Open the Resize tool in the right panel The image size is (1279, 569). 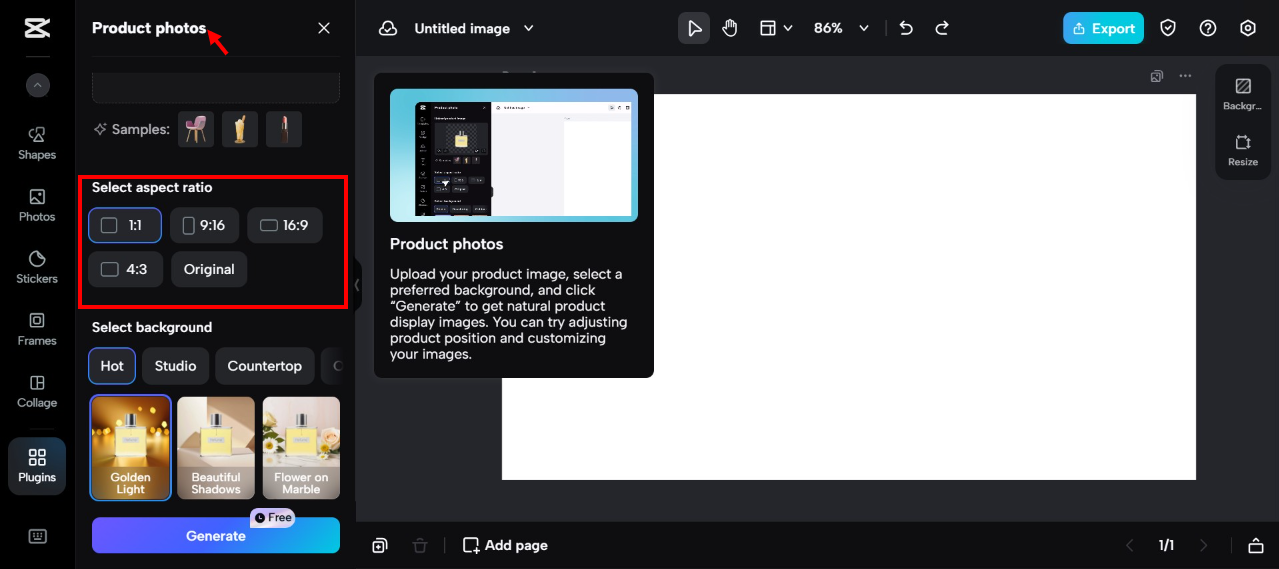coord(1243,150)
